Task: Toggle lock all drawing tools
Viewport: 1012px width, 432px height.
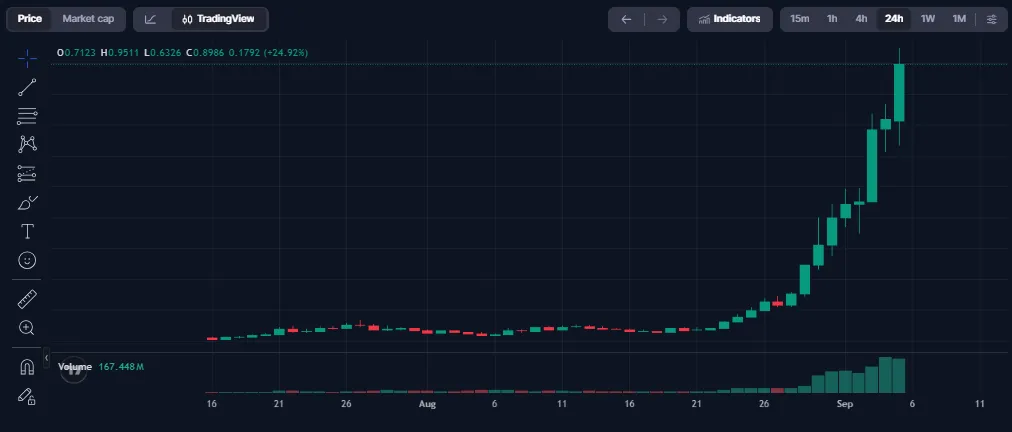Action: point(27,395)
